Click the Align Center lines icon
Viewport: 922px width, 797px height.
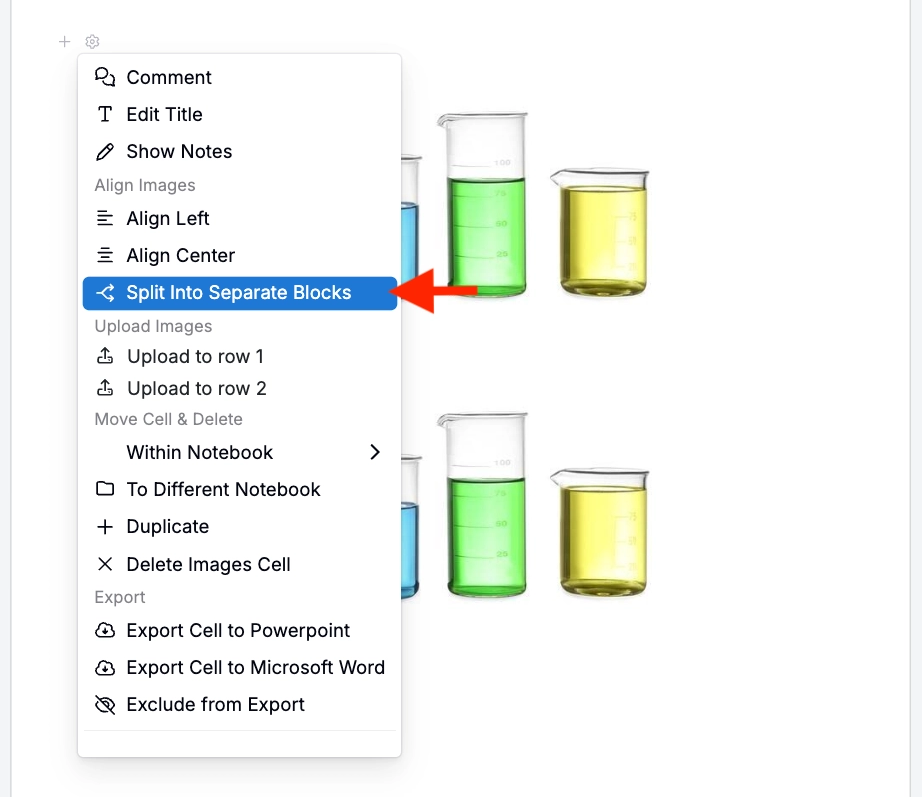105,255
